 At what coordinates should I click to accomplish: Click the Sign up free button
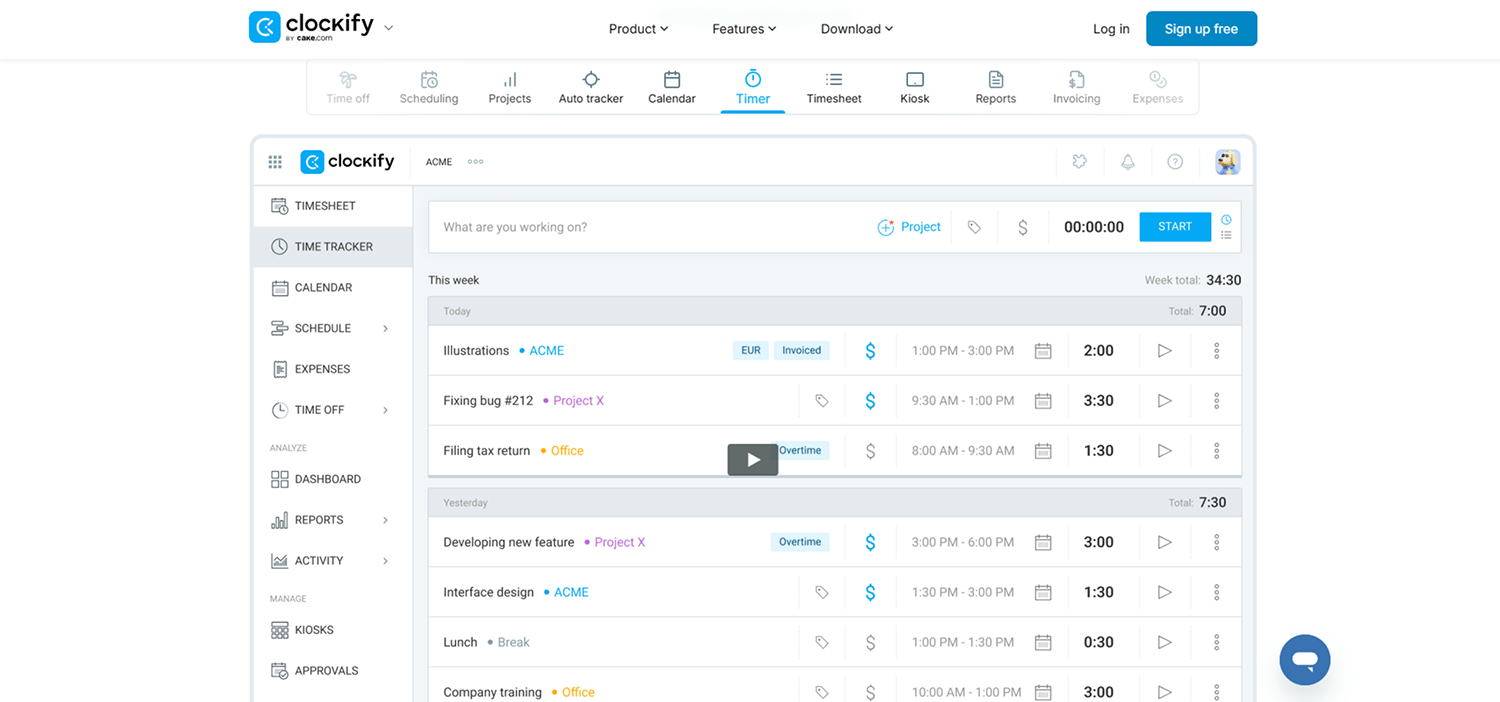click(1201, 29)
